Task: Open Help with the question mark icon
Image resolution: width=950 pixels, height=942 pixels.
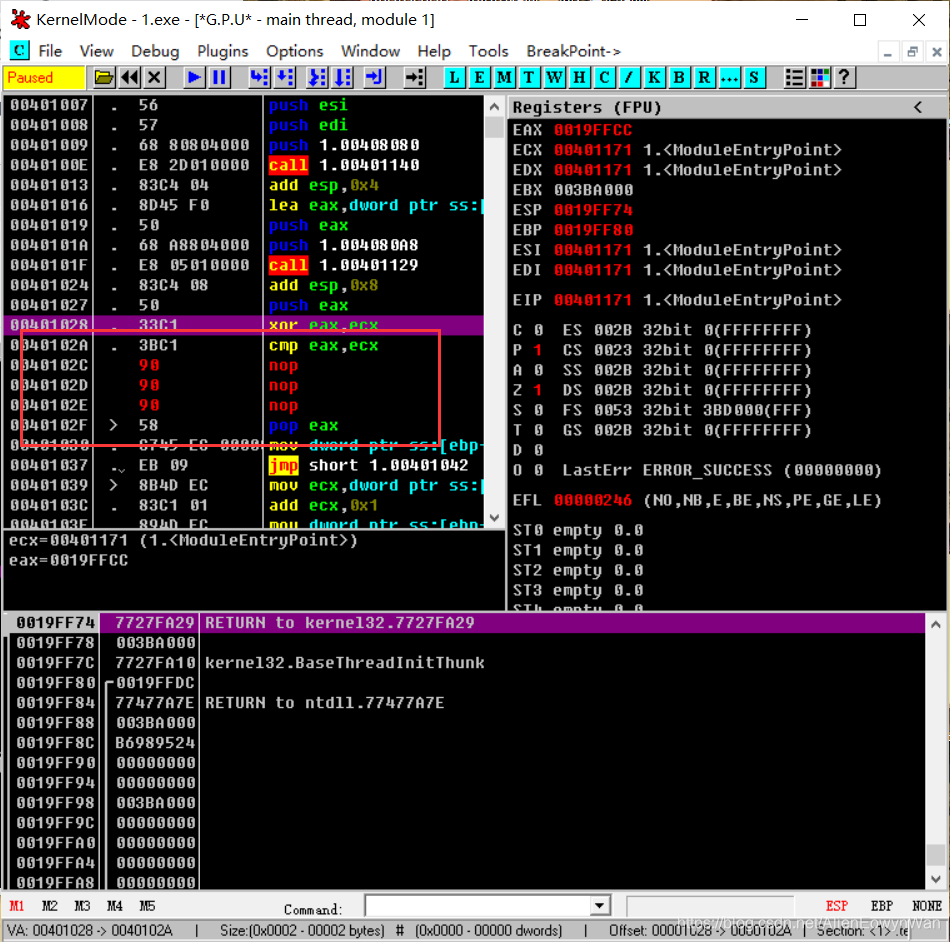Action: (x=845, y=78)
